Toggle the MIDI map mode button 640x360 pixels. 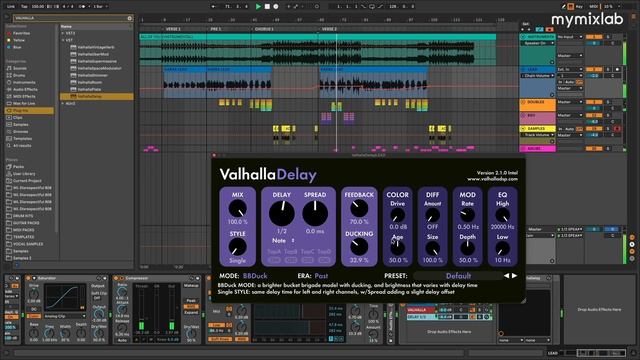coord(593,7)
